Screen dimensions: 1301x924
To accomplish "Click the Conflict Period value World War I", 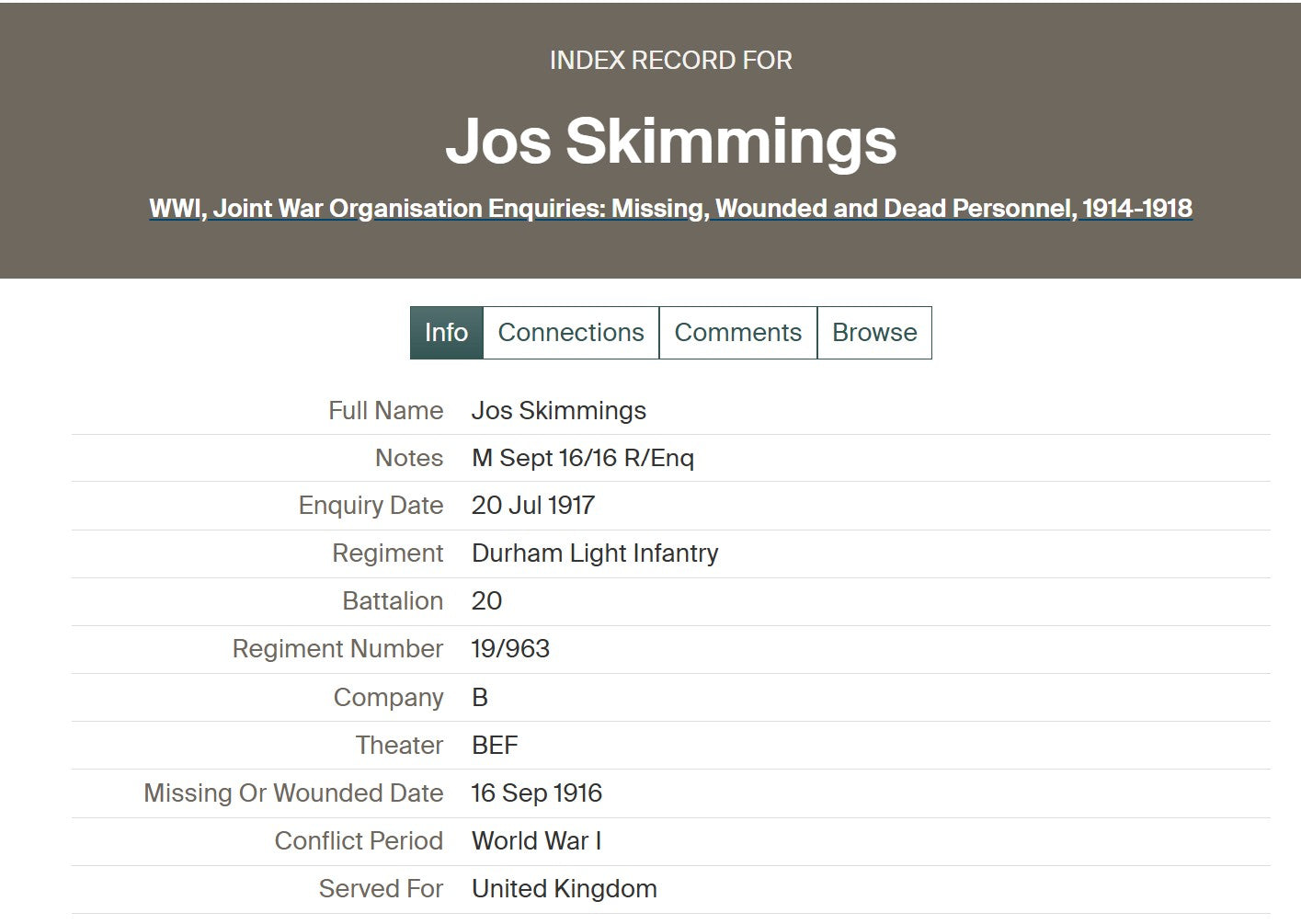I will 536,841.
